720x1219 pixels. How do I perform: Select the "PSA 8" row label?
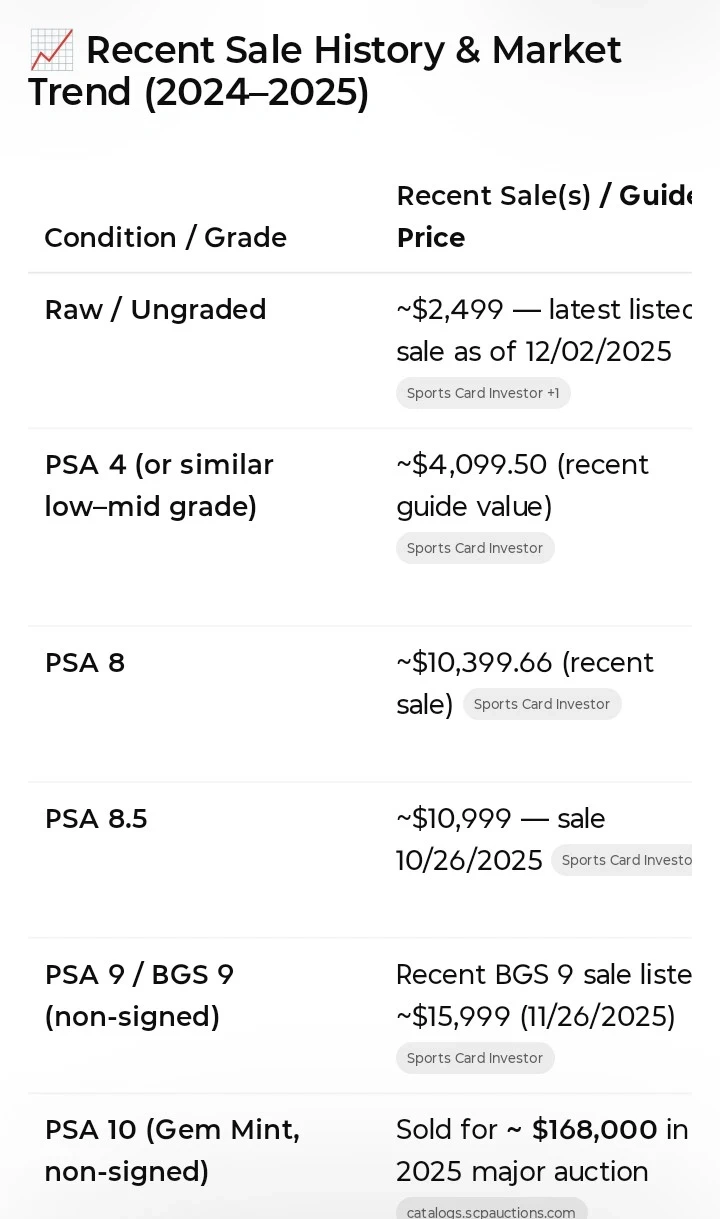[x=85, y=663]
